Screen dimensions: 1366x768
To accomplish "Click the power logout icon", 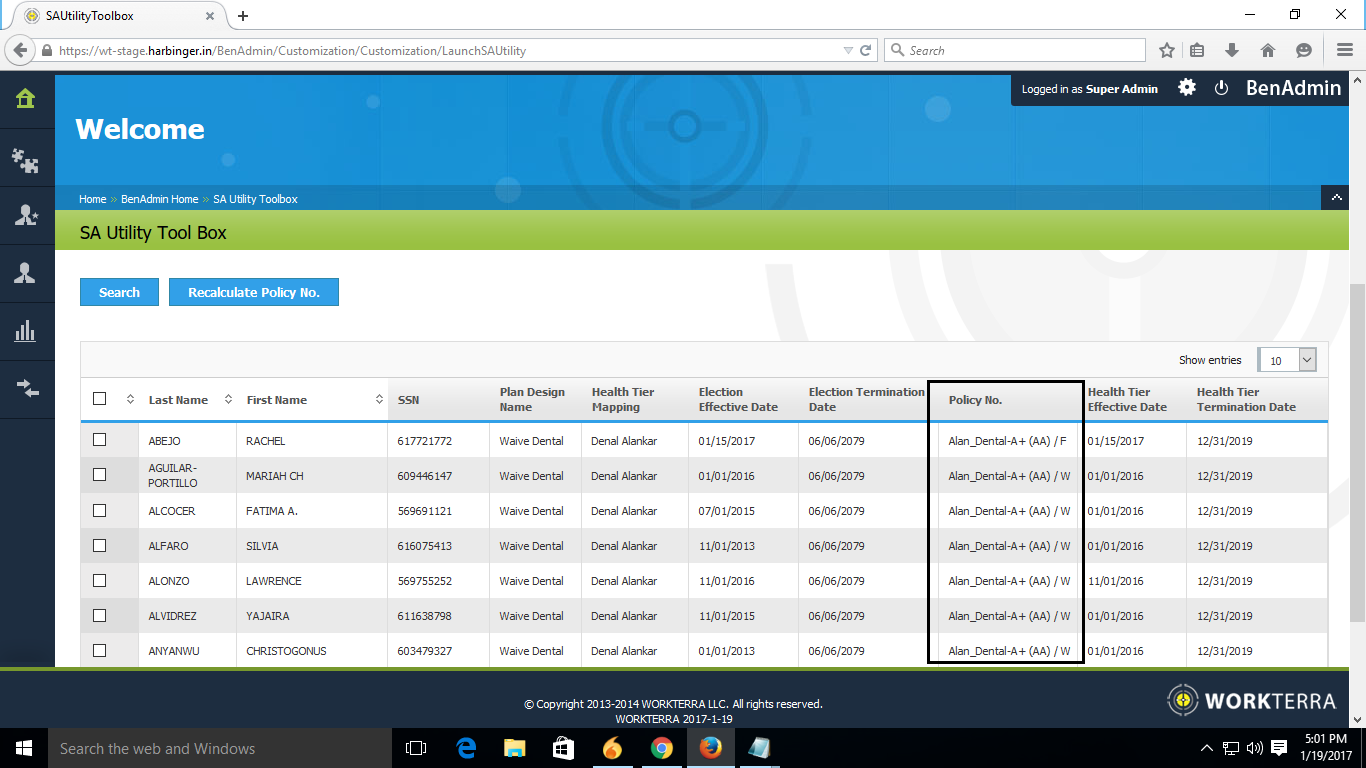I will click(x=1221, y=88).
